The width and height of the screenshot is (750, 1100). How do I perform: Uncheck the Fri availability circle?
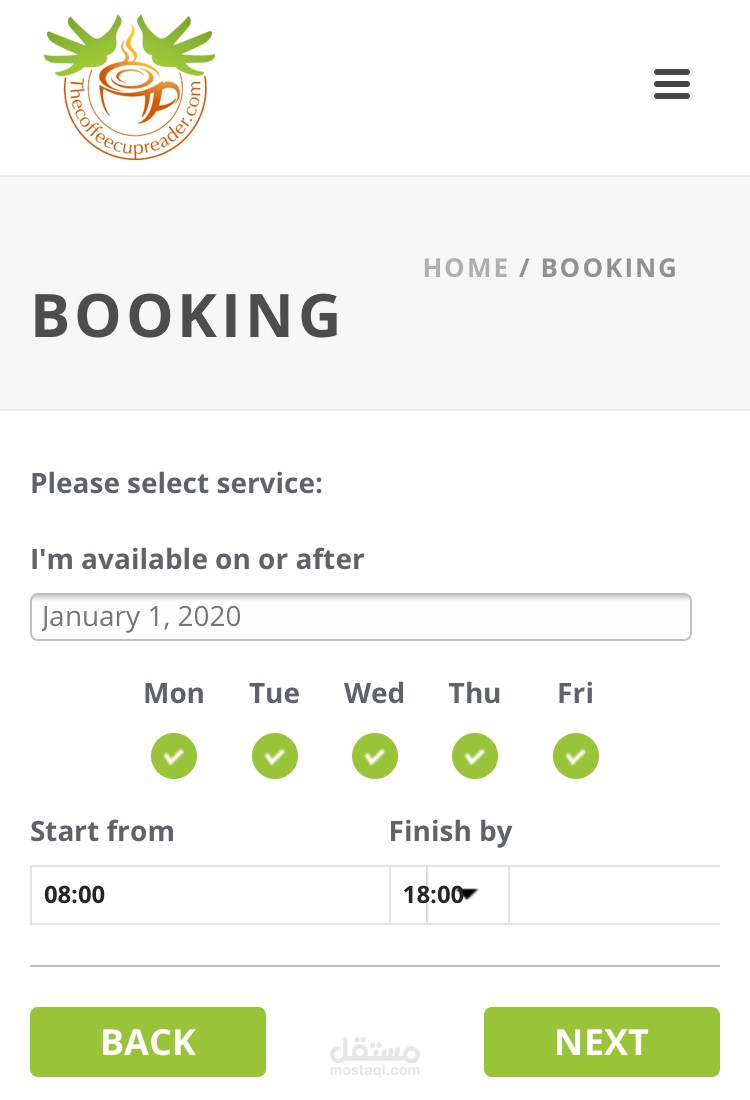(x=575, y=756)
